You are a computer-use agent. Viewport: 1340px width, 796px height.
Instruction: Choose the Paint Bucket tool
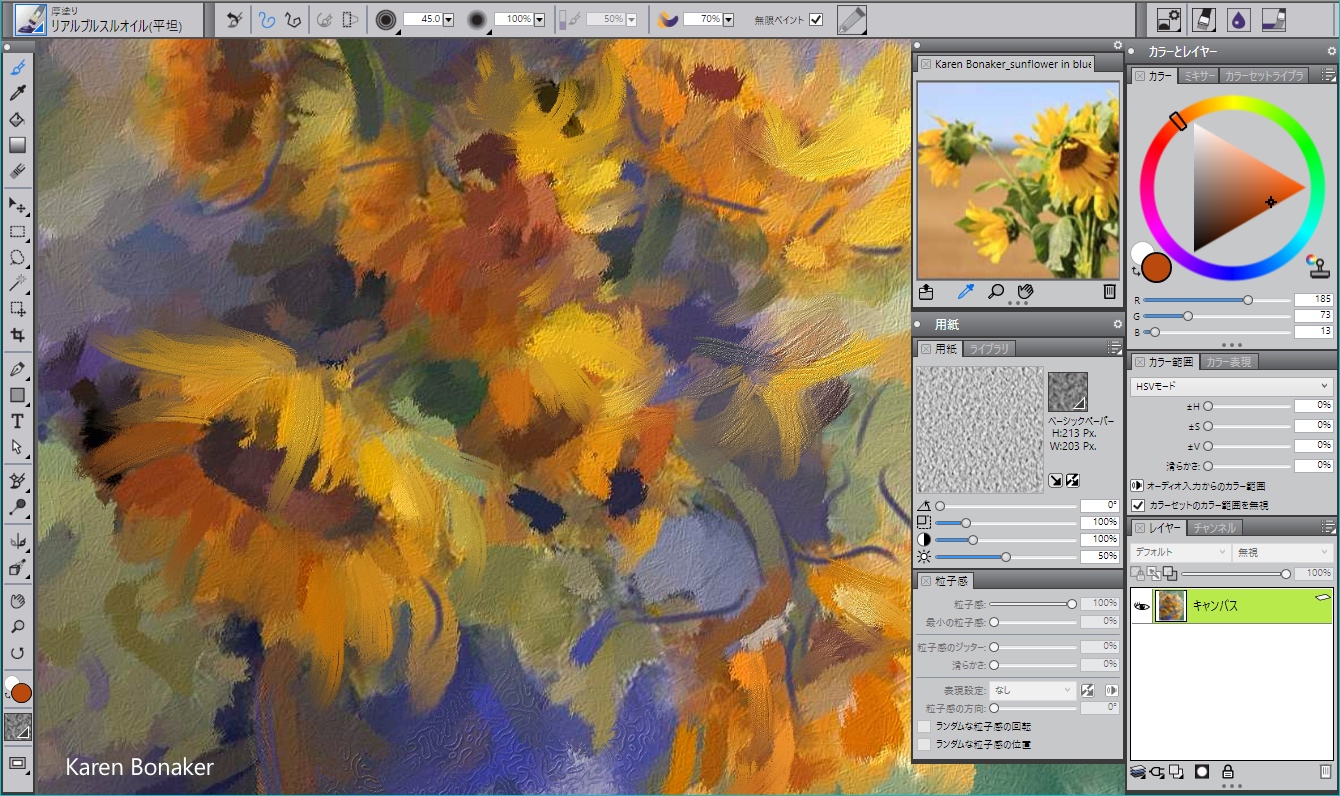tap(17, 120)
